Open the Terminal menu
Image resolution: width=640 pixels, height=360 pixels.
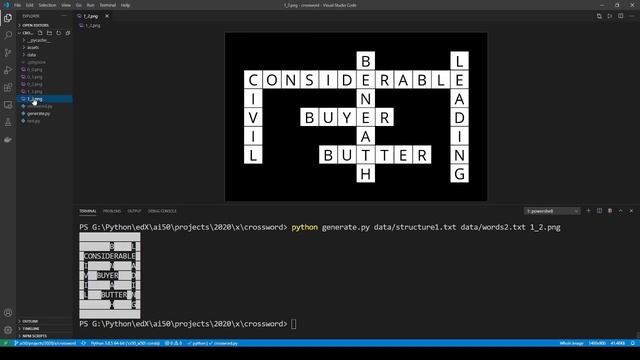tap(107, 5)
